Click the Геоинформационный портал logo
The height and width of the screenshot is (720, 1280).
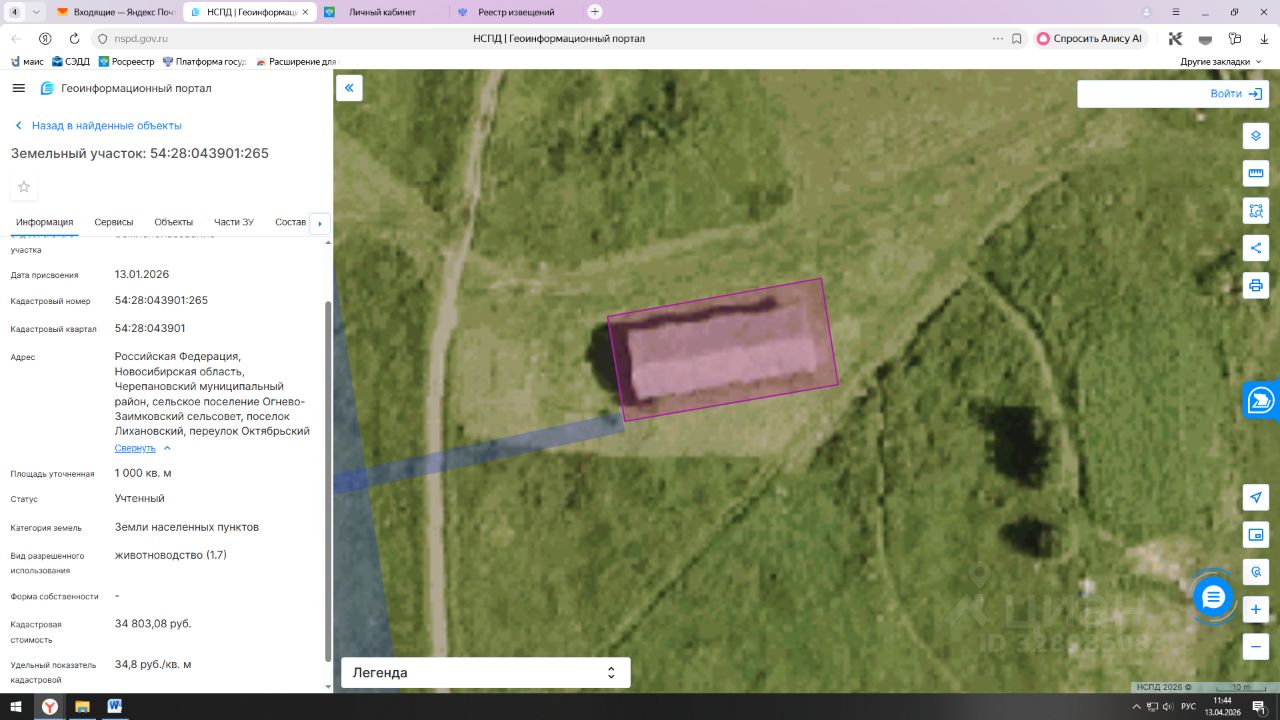click(126, 88)
